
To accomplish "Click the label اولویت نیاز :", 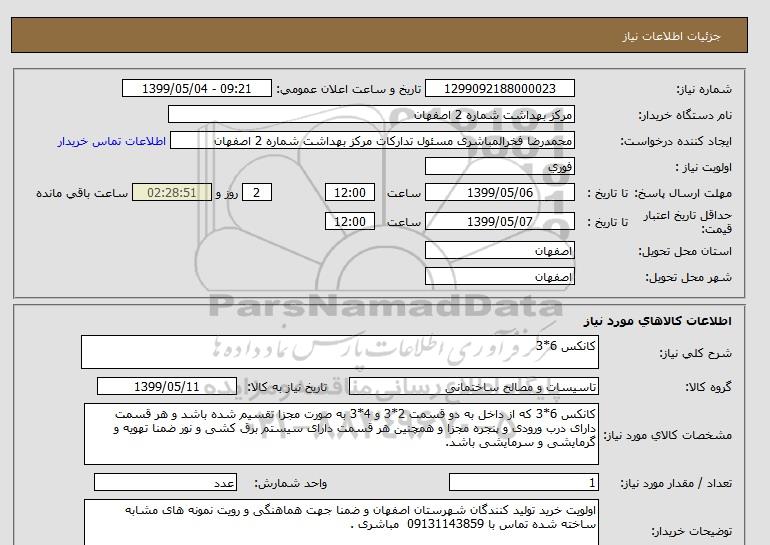I will point(704,167).
